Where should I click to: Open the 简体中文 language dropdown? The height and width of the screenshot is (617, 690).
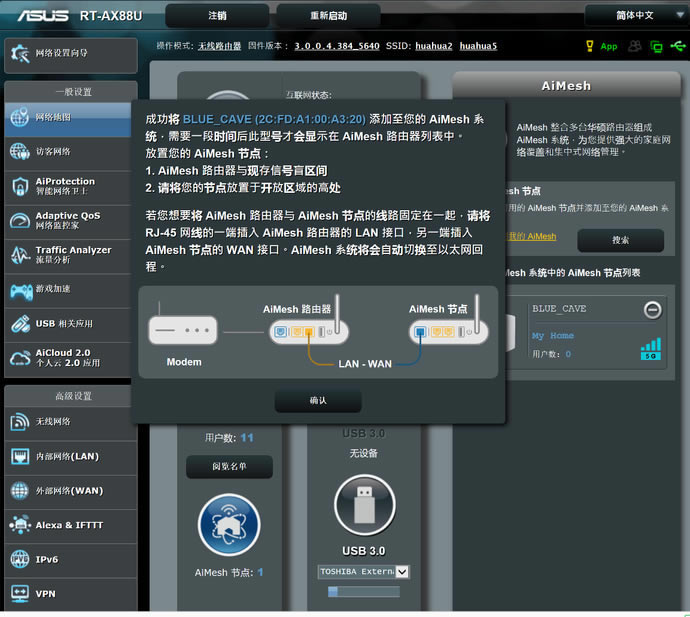click(x=635, y=15)
